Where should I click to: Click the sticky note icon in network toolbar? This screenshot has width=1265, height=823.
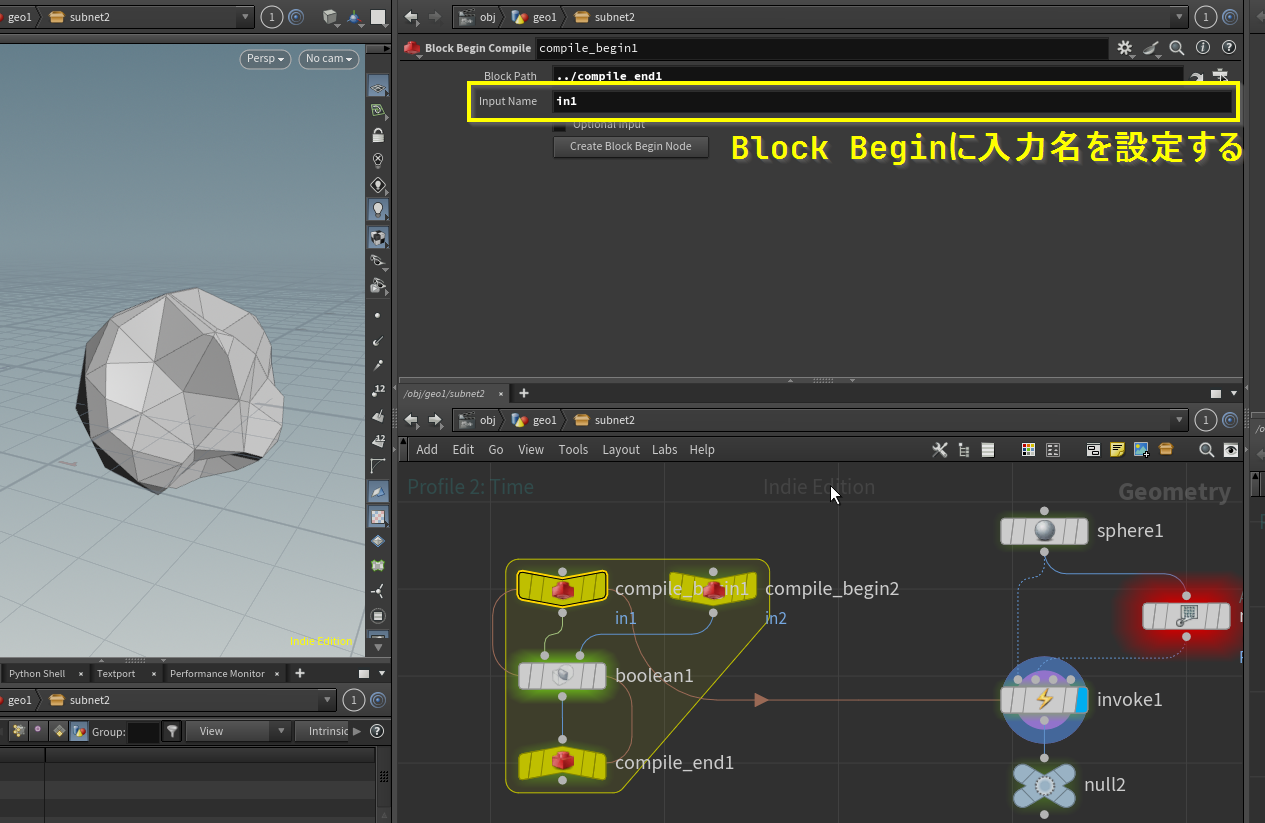[1117, 450]
